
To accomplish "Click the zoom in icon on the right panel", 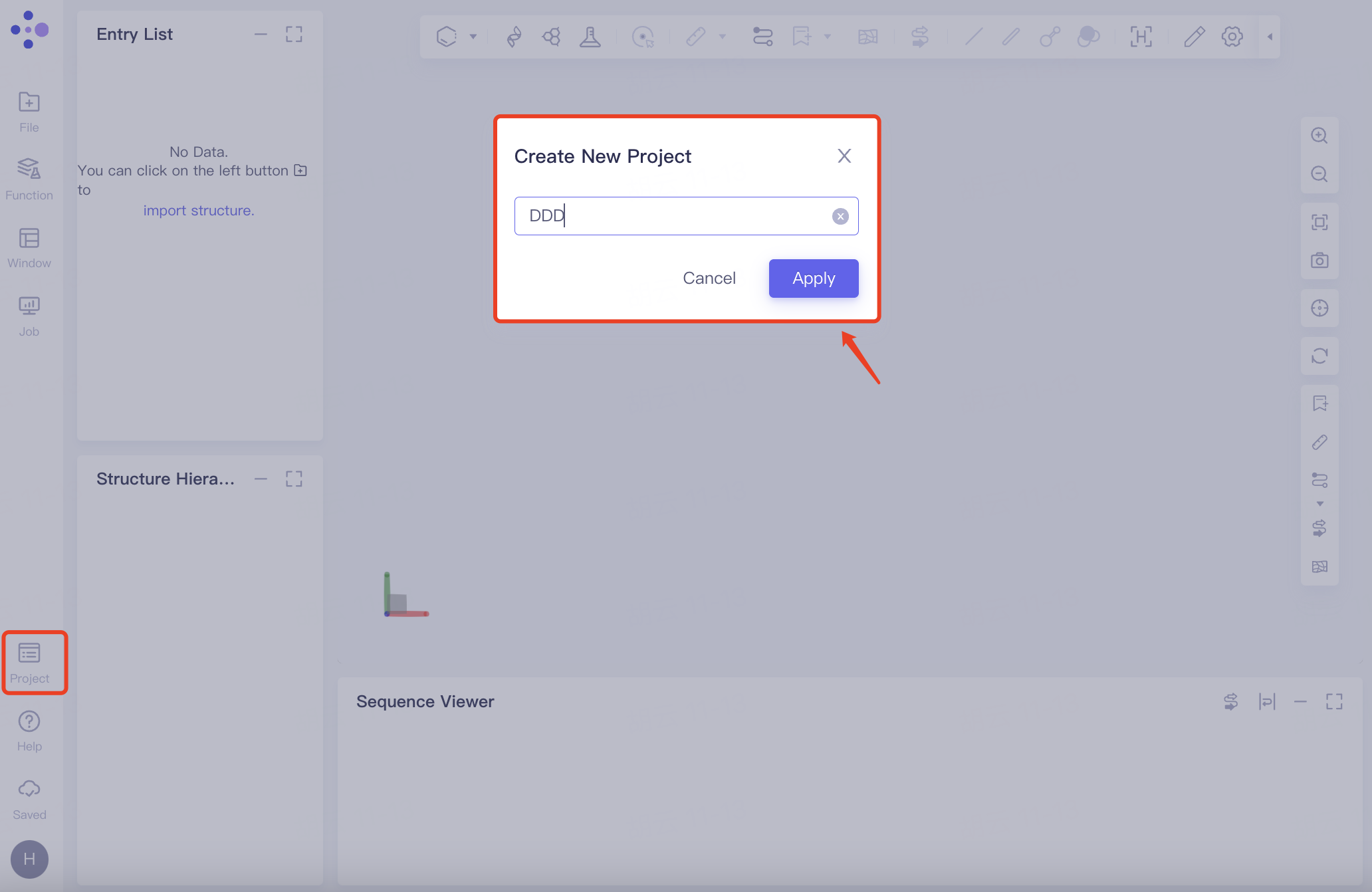I will (x=1320, y=135).
